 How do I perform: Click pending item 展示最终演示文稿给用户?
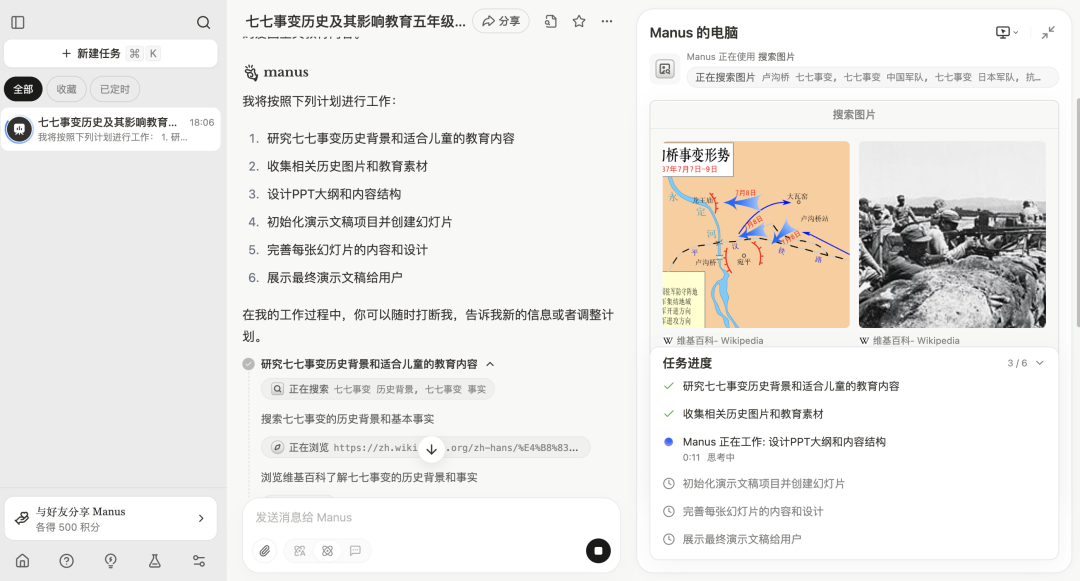point(742,539)
